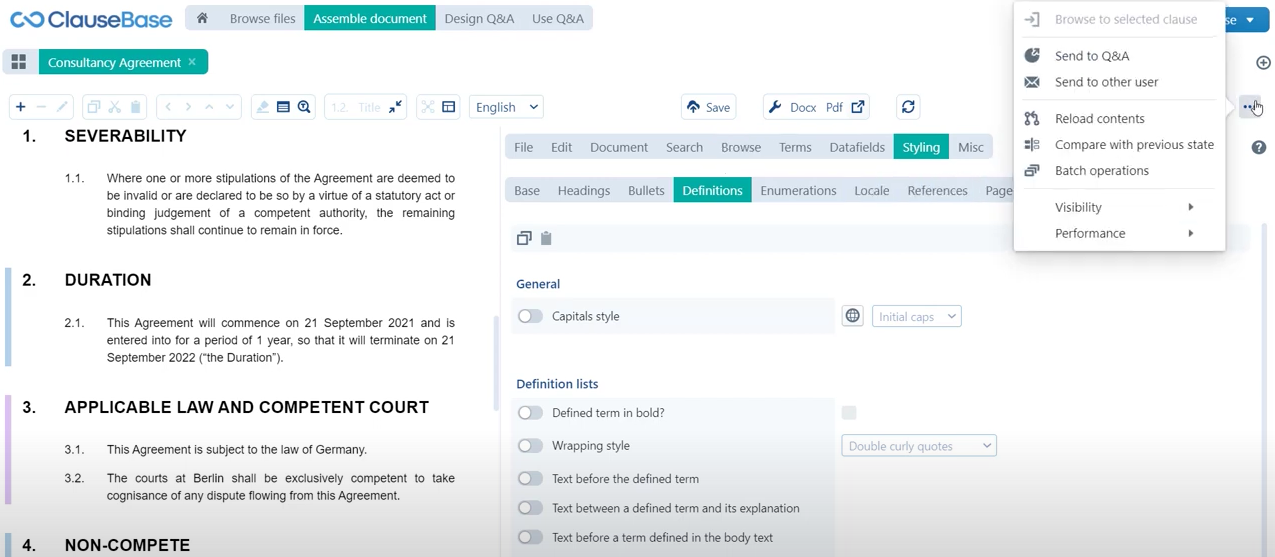Turn on the Wrapping style toggle
1275x557 pixels.
tap(530, 446)
